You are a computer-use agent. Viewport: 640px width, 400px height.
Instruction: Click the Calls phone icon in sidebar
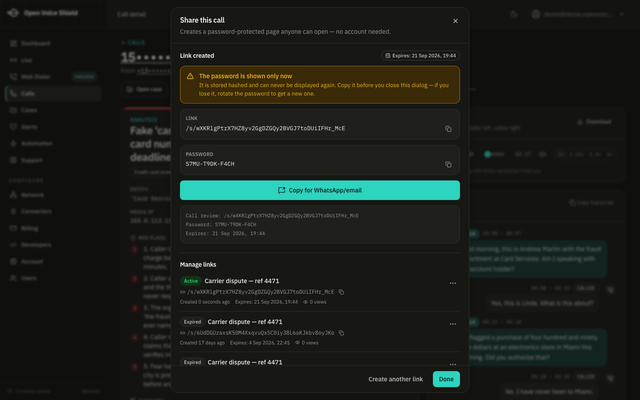pyautogui.click(x=13, y=93)
